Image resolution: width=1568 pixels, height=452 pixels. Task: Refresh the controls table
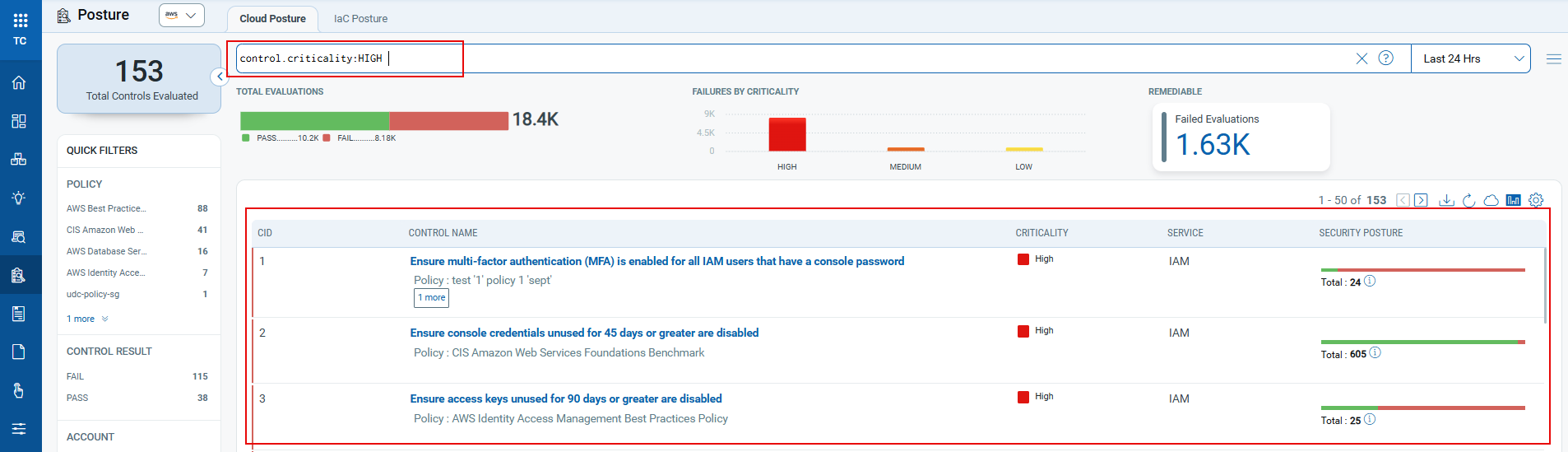pos(1469,200)
